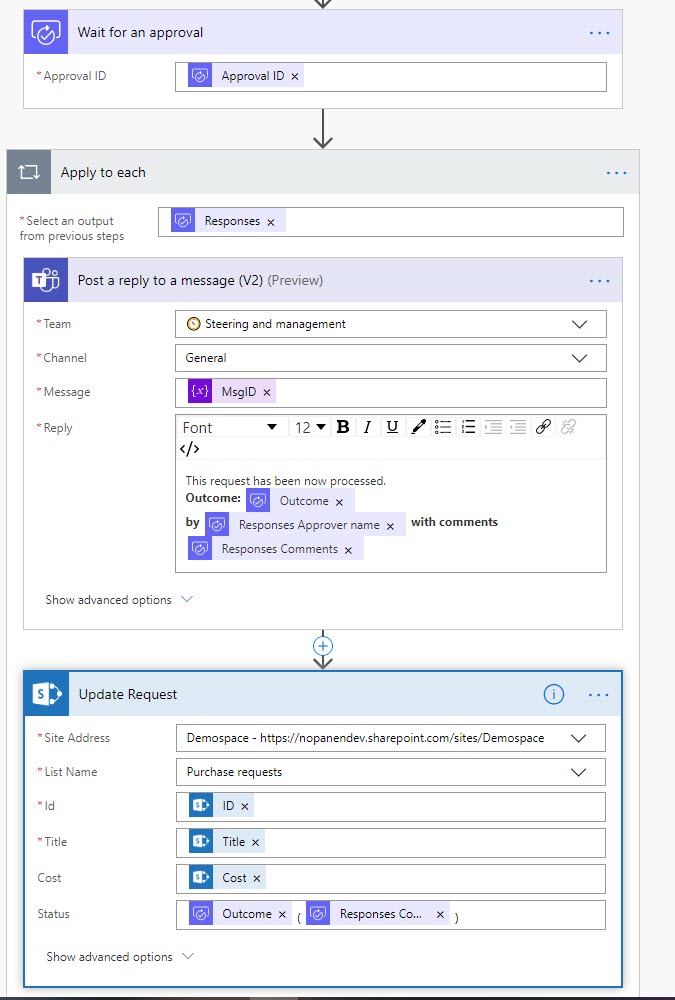The height and width of the screenshot is (1000, 675).
Task: Insert a bulleted list in Reply
Action: [x=443, y=427]
